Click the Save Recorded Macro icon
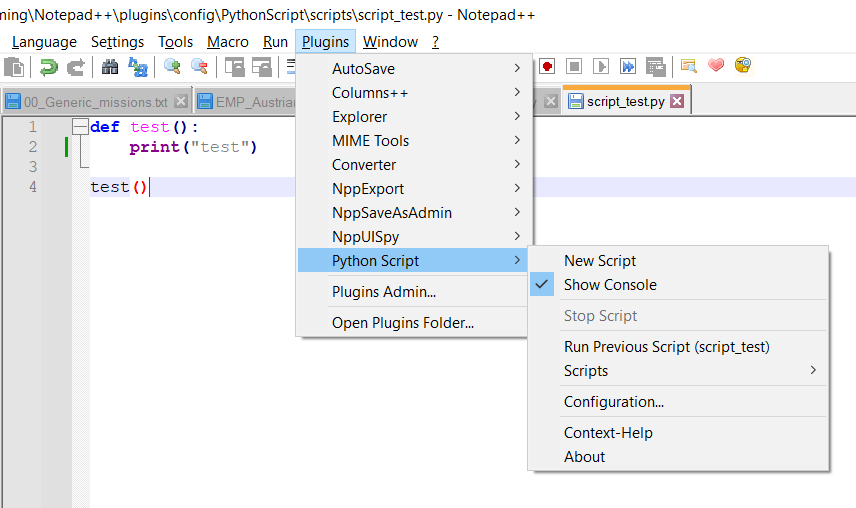The height and width of the screenshot is (508, 856). coord(655,67)
